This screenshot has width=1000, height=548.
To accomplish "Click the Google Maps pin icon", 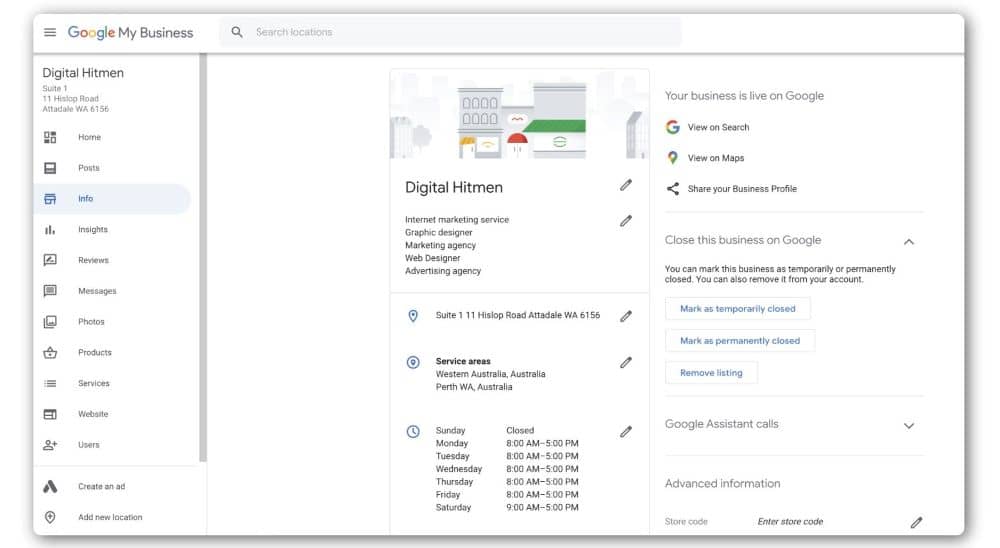I will (x=672, y=158).
